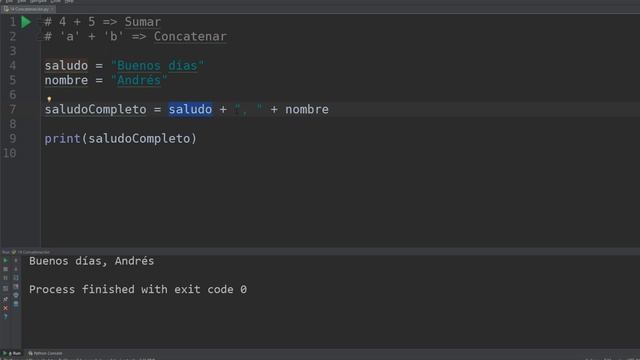The width and height of the screenshot is (640, 360).
Task: Open the Concatenacion.py editor tab
Action: coord(28,9)
